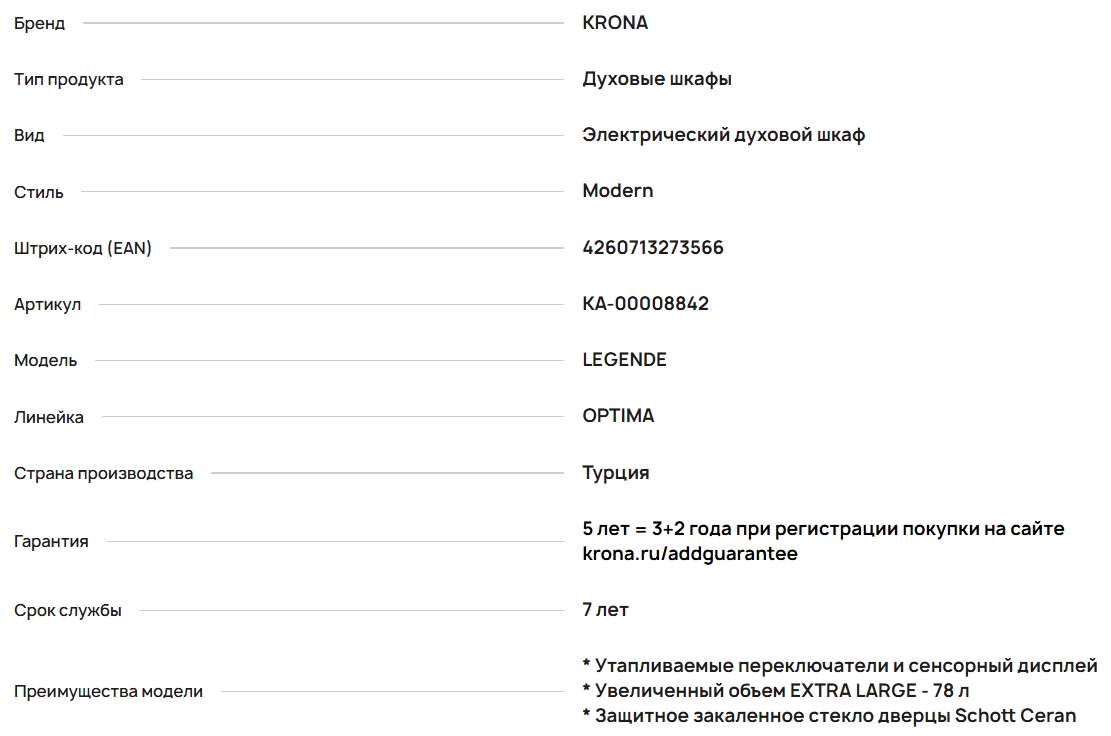Select the Духовые шкафы product type value
The image size is (1111, 736).
click(657, 79)
